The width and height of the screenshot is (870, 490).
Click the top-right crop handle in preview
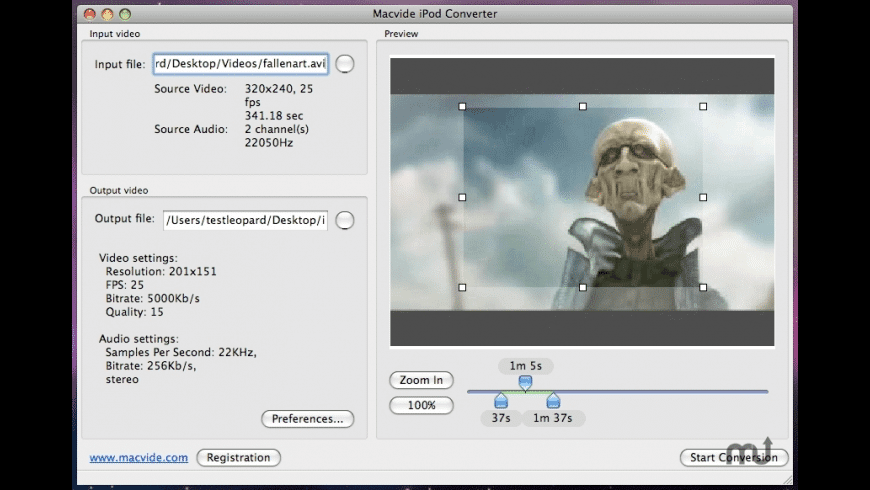703,107
